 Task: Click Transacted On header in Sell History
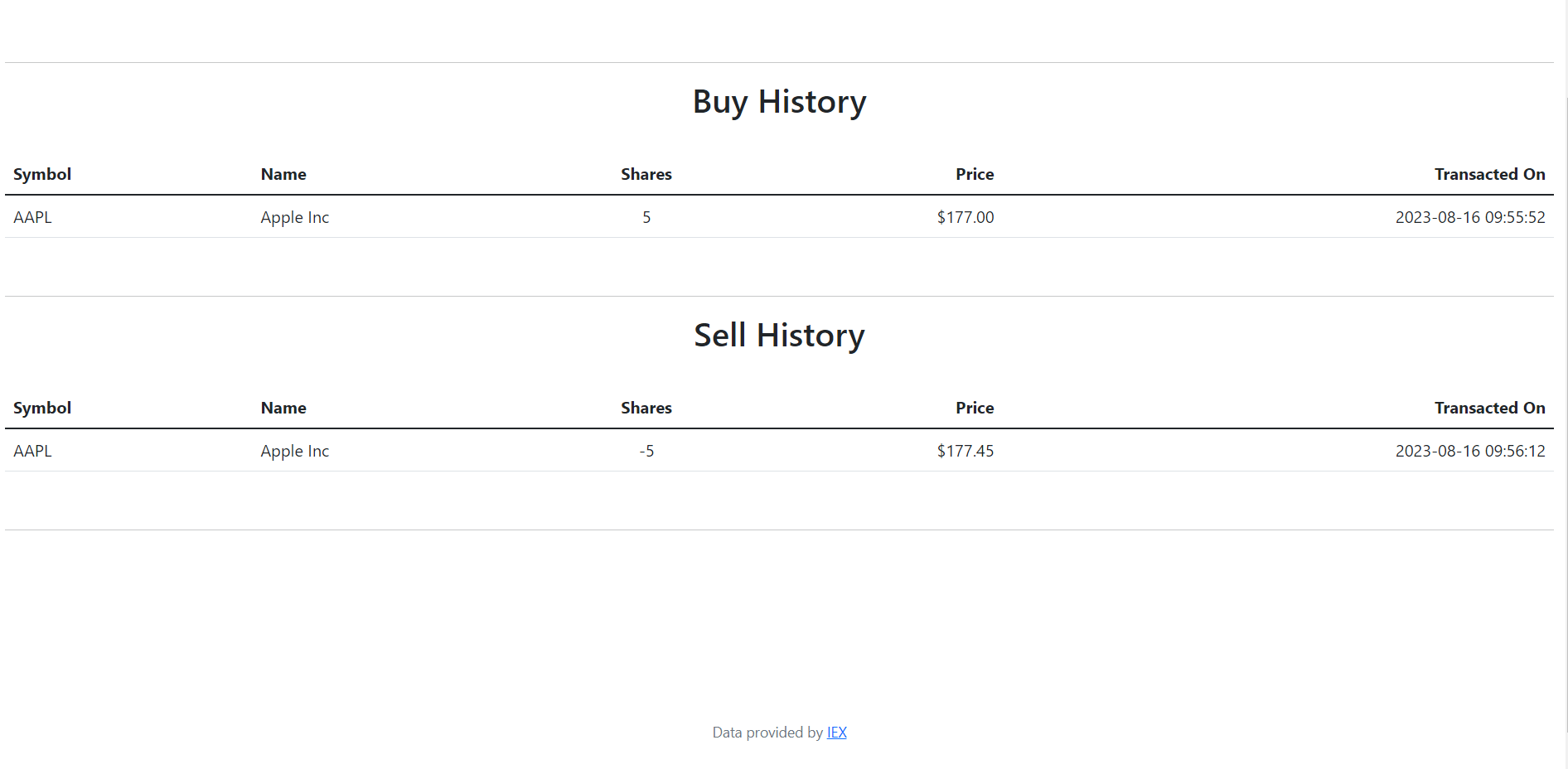click(x=1489, y=408)
